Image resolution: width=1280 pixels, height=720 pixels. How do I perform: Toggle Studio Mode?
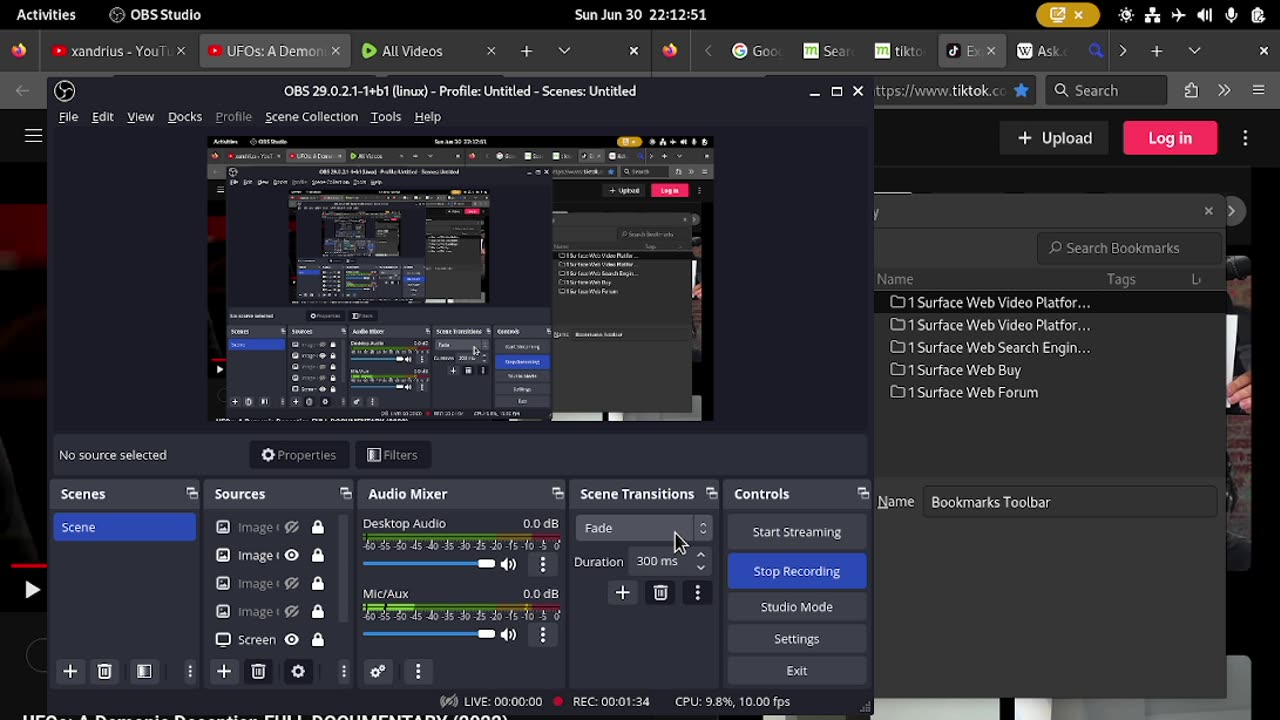point(796,607)
